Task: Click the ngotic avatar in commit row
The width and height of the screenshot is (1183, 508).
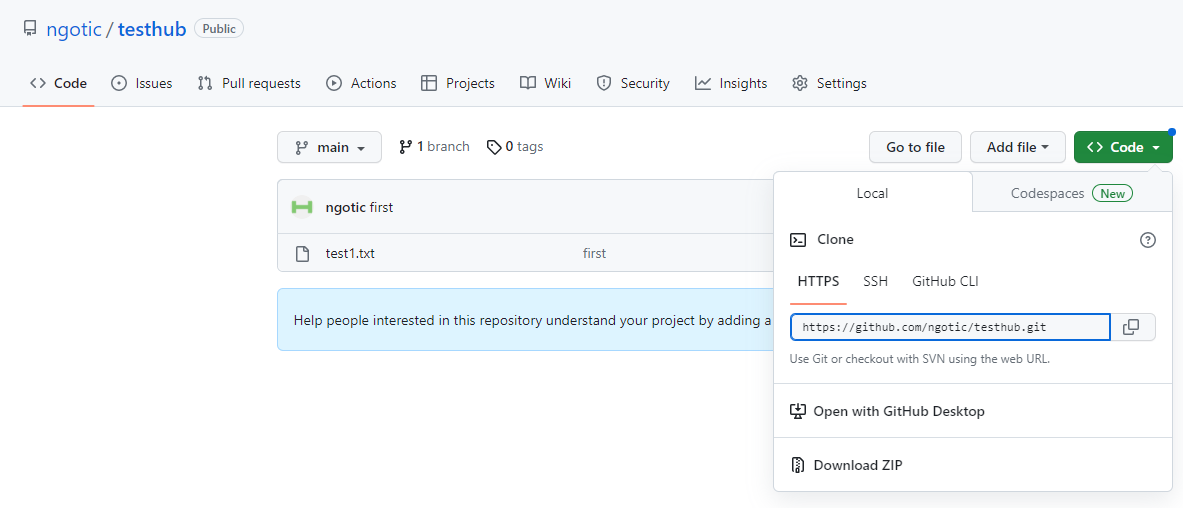Action: tap(302, 207)
